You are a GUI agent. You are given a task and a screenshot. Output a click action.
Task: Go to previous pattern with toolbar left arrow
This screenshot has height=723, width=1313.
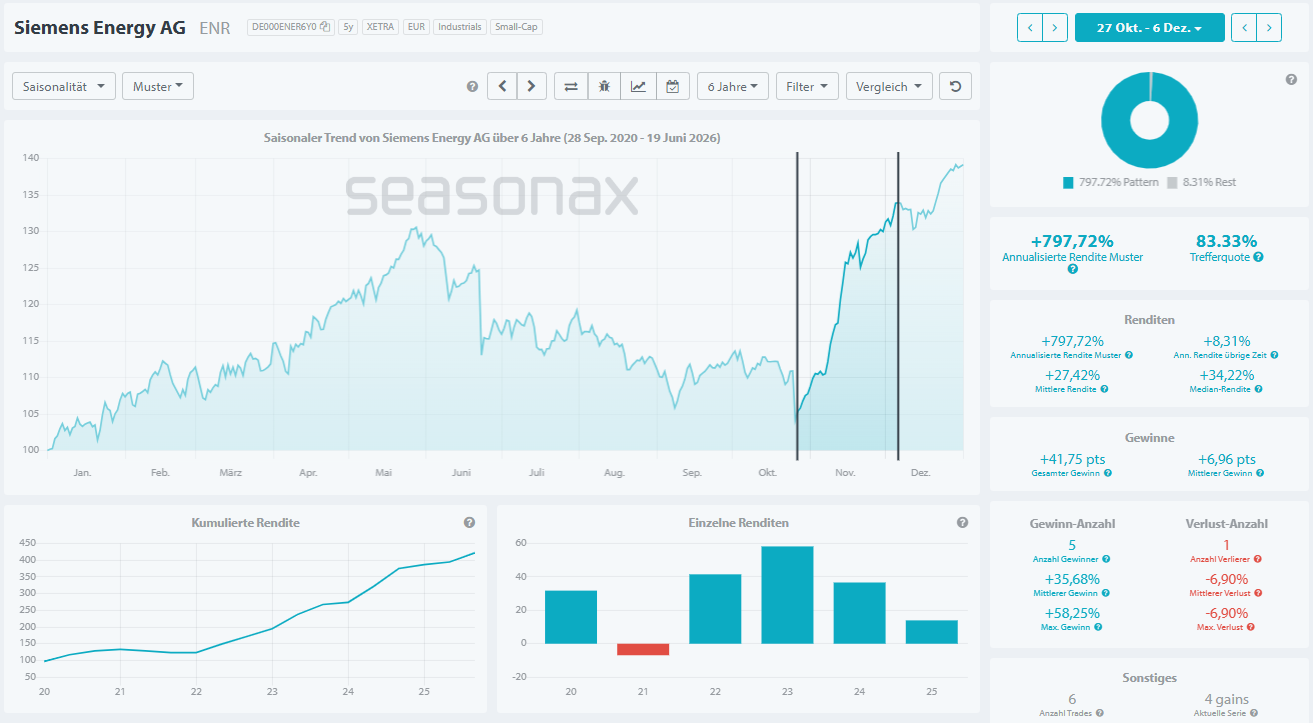(502, 86)
